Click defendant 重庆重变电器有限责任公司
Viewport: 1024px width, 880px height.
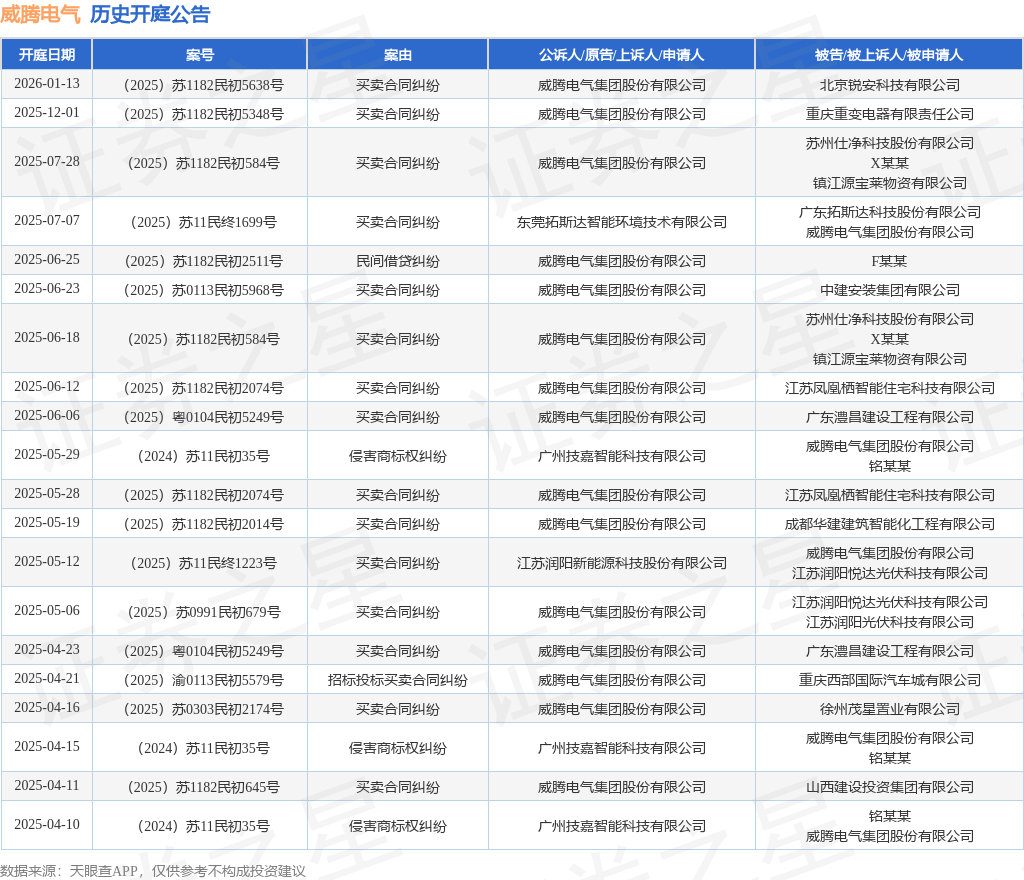[889, 114]
